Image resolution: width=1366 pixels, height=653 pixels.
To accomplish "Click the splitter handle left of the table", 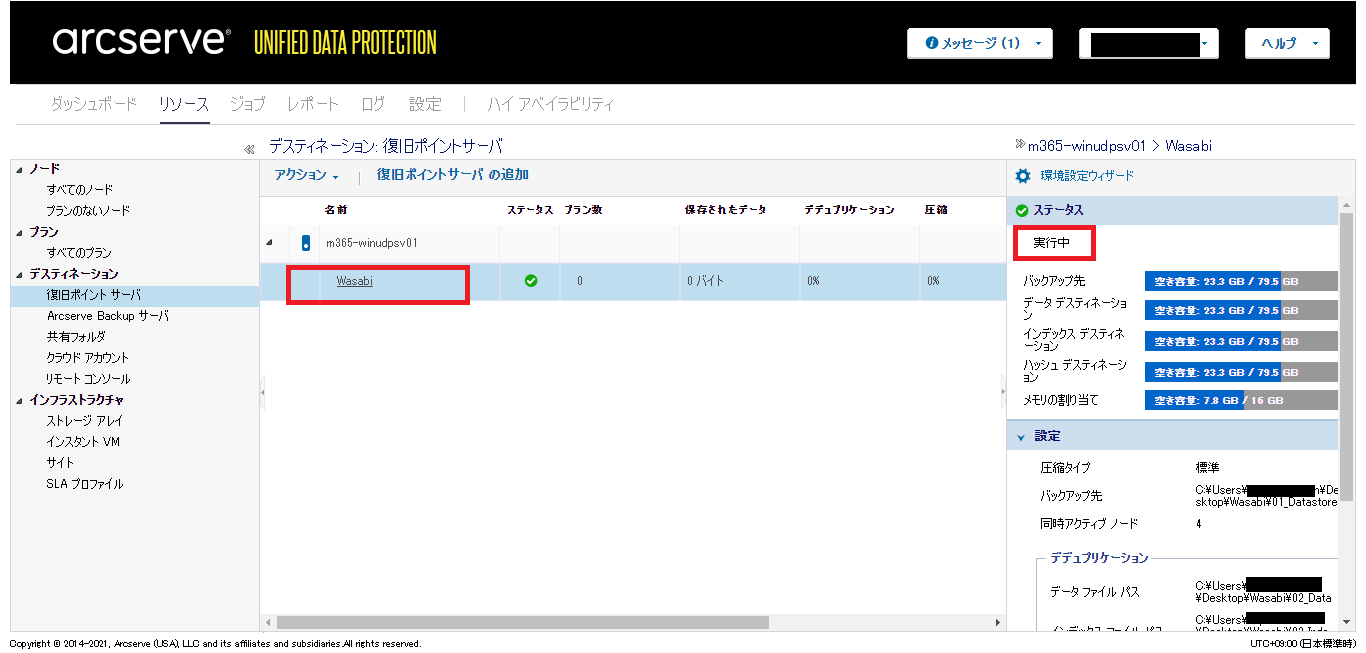I will click(262, 392).
